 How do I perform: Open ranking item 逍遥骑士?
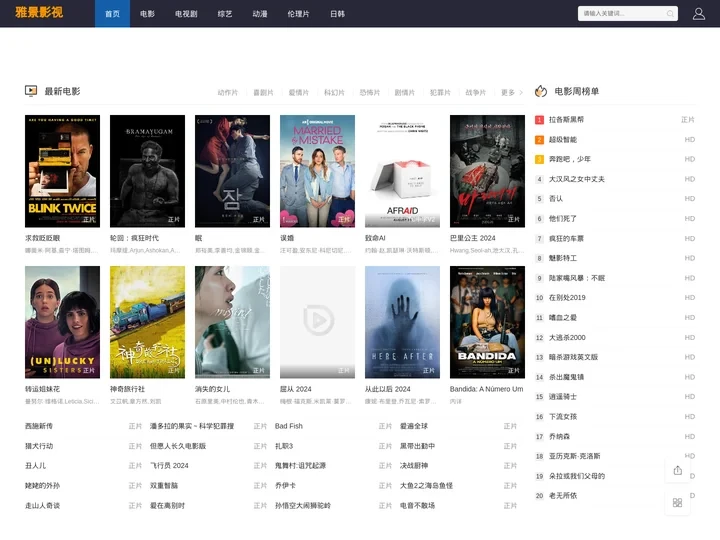(x=563, y=396)
